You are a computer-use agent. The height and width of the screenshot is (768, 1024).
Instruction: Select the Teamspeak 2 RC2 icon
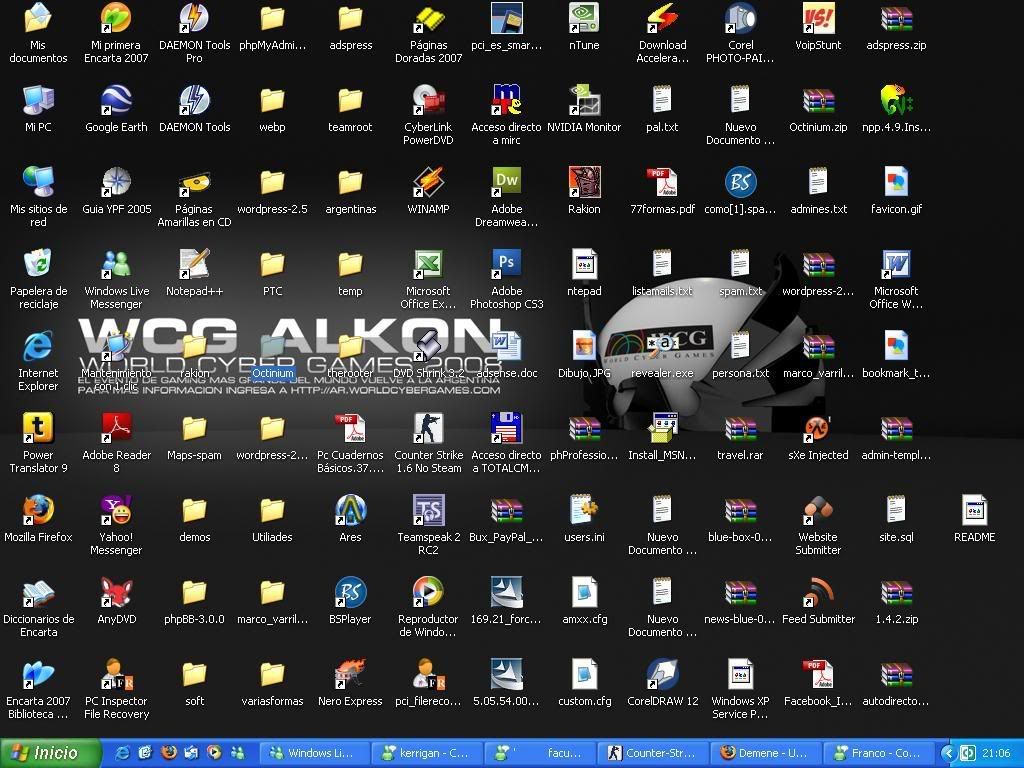[x=428, y=510]
